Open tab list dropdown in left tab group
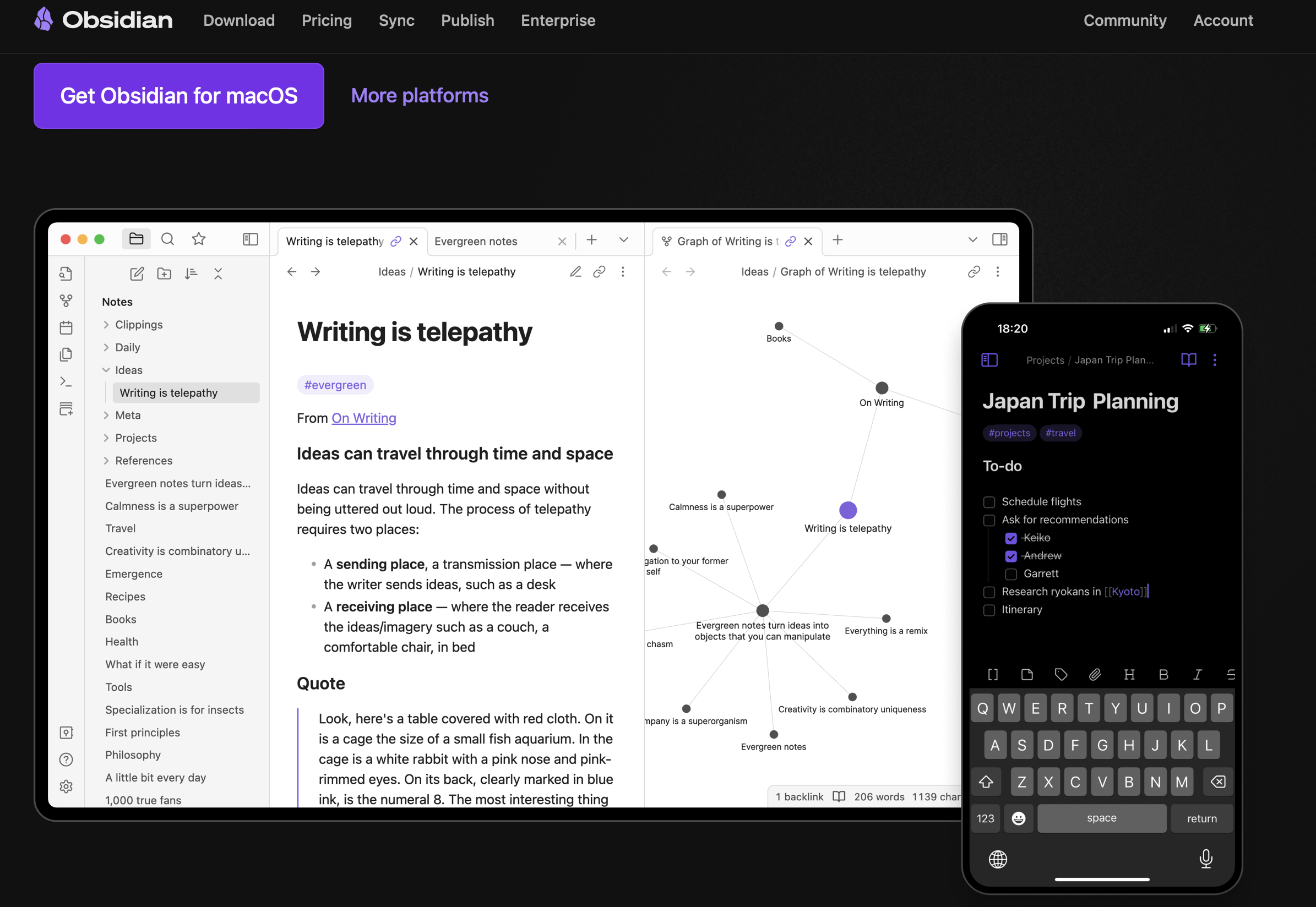This screenshot has height=907, width=1316. pyautogui.click(x=624, y=240)
